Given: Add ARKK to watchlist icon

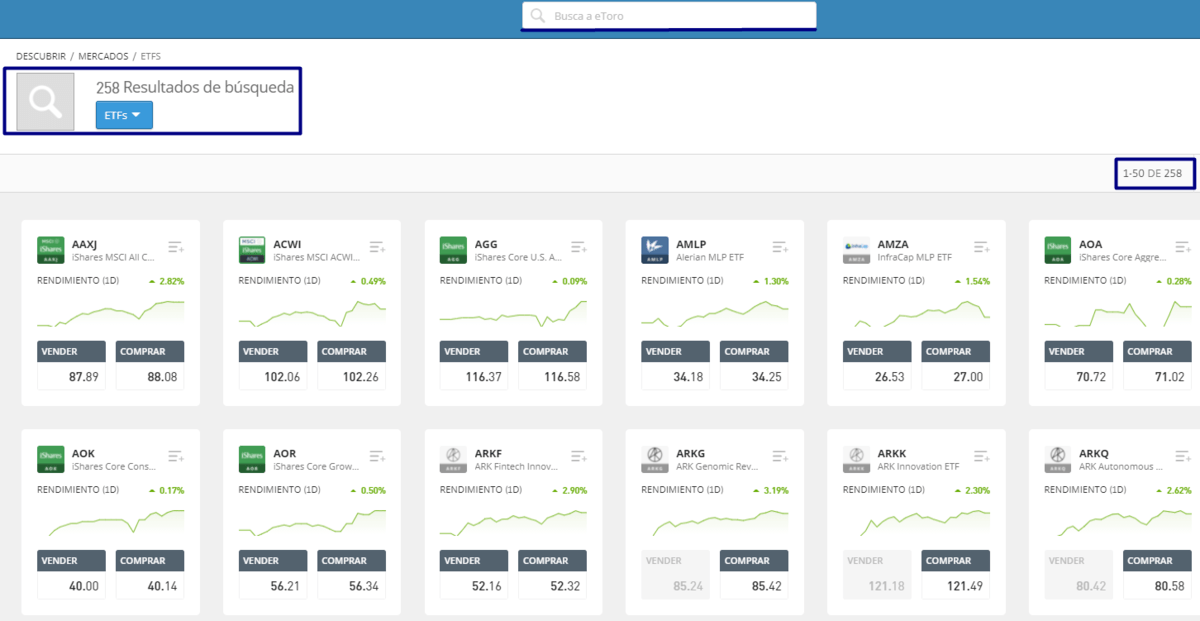Looking at the screenshot, I should coord(982,456).
